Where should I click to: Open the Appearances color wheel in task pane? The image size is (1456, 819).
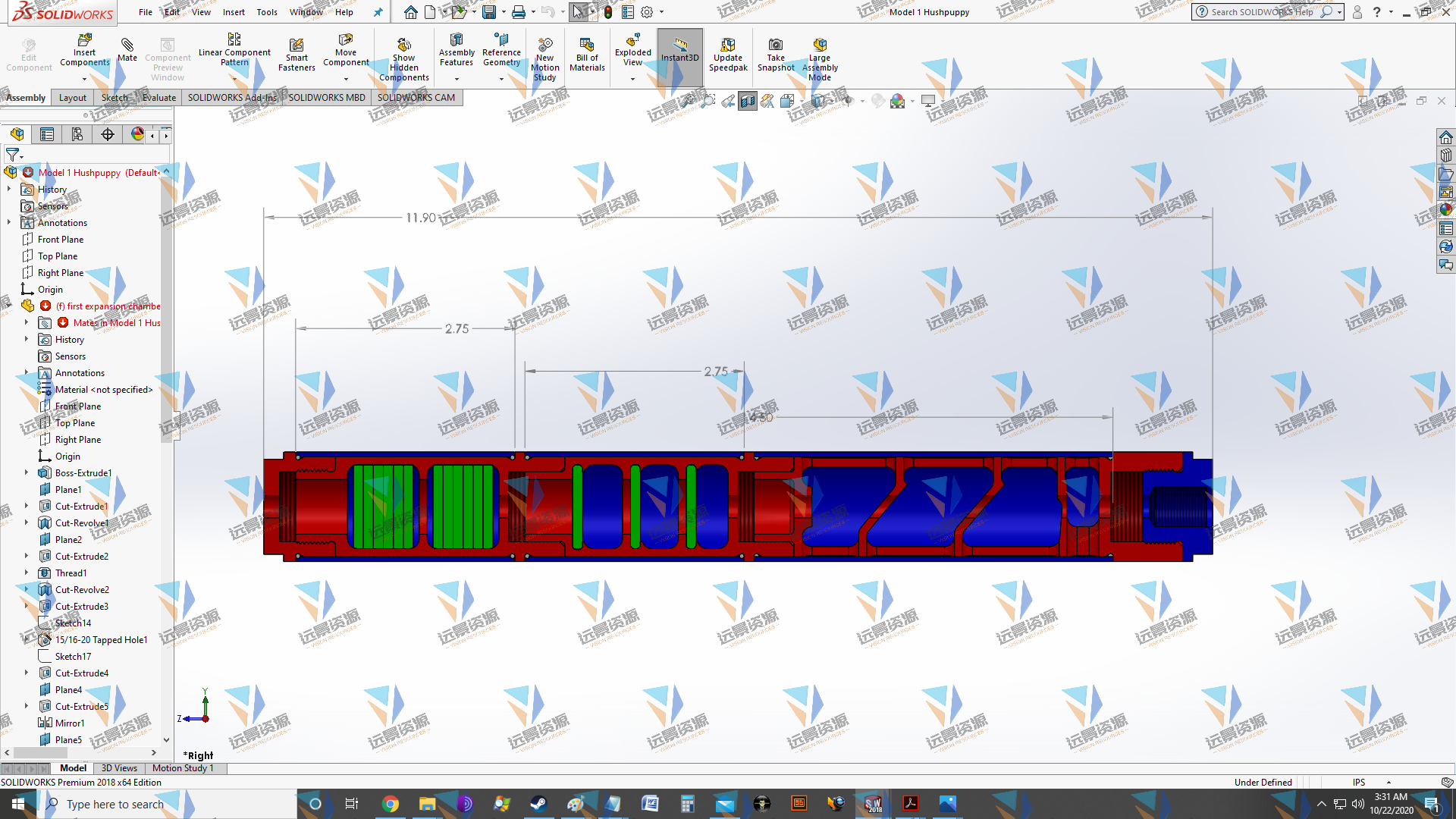tap(1446, 210)
